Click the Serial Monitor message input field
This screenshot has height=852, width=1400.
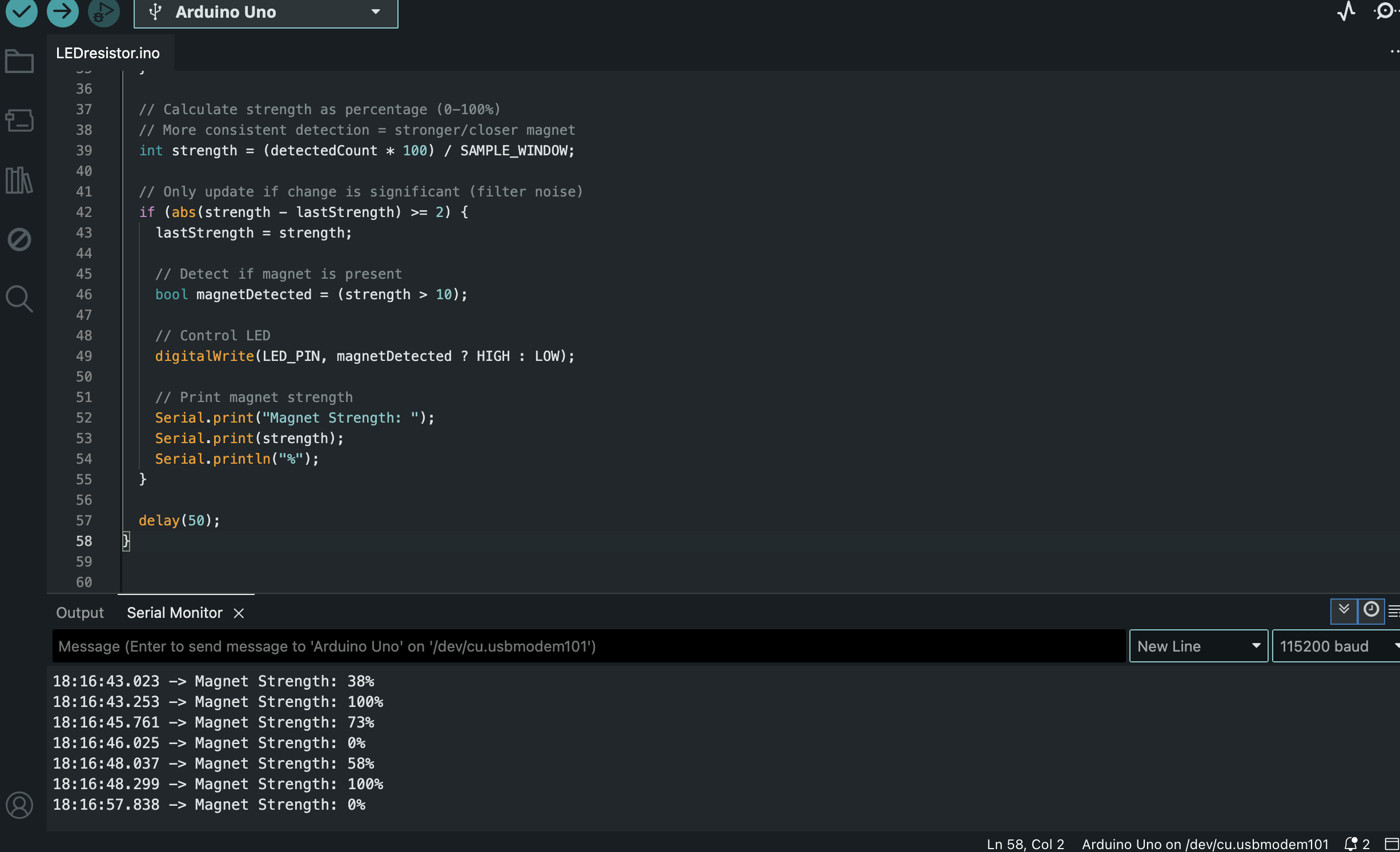click(x=571, y=646)
